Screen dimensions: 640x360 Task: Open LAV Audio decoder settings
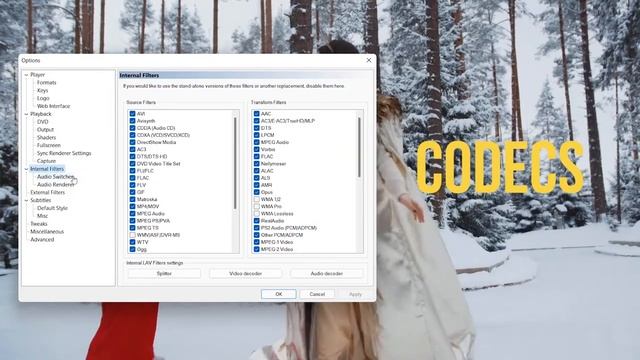pyautogui.click(x=327, y=273)
